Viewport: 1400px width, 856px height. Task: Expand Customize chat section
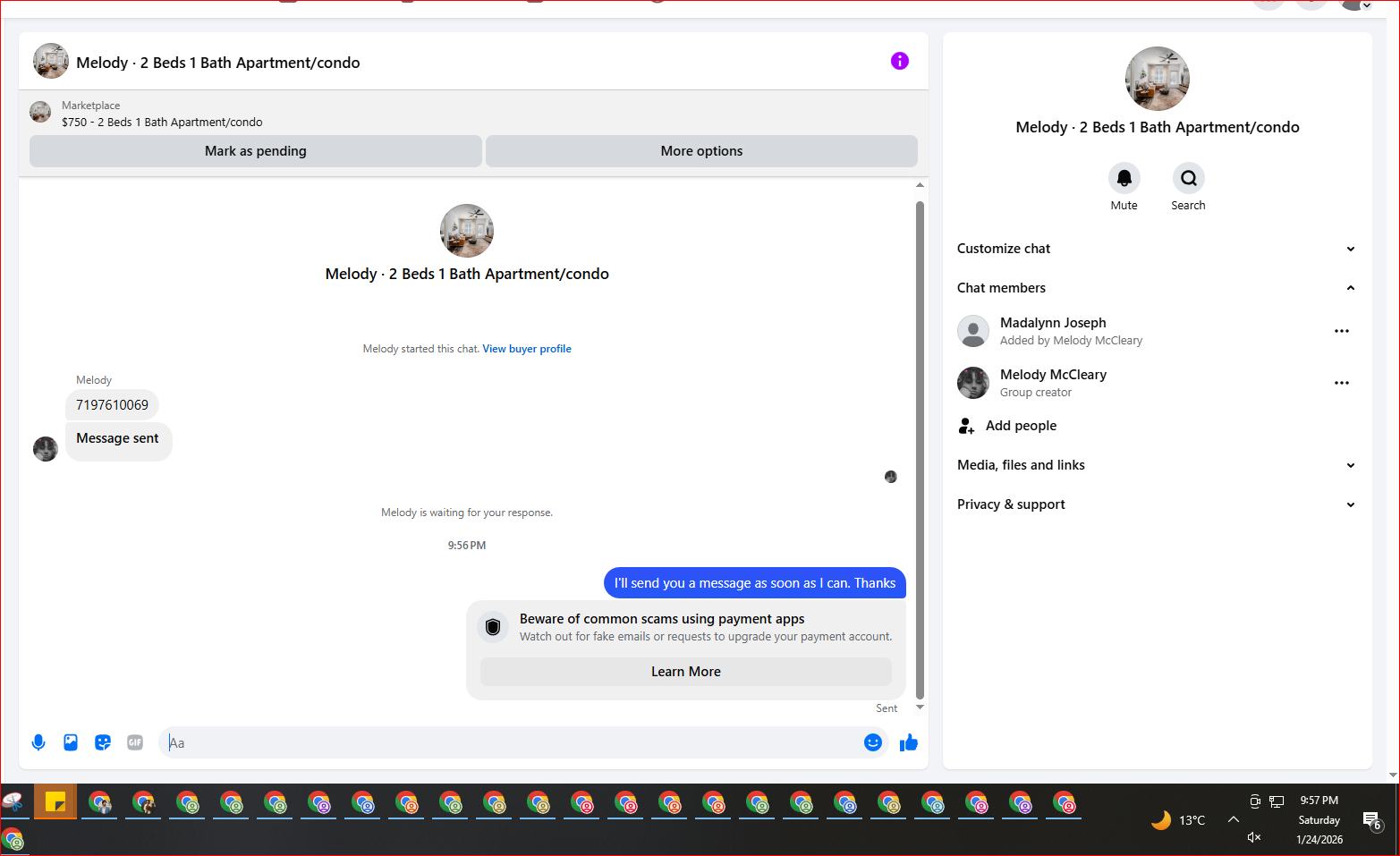(x=1156, y=249)
